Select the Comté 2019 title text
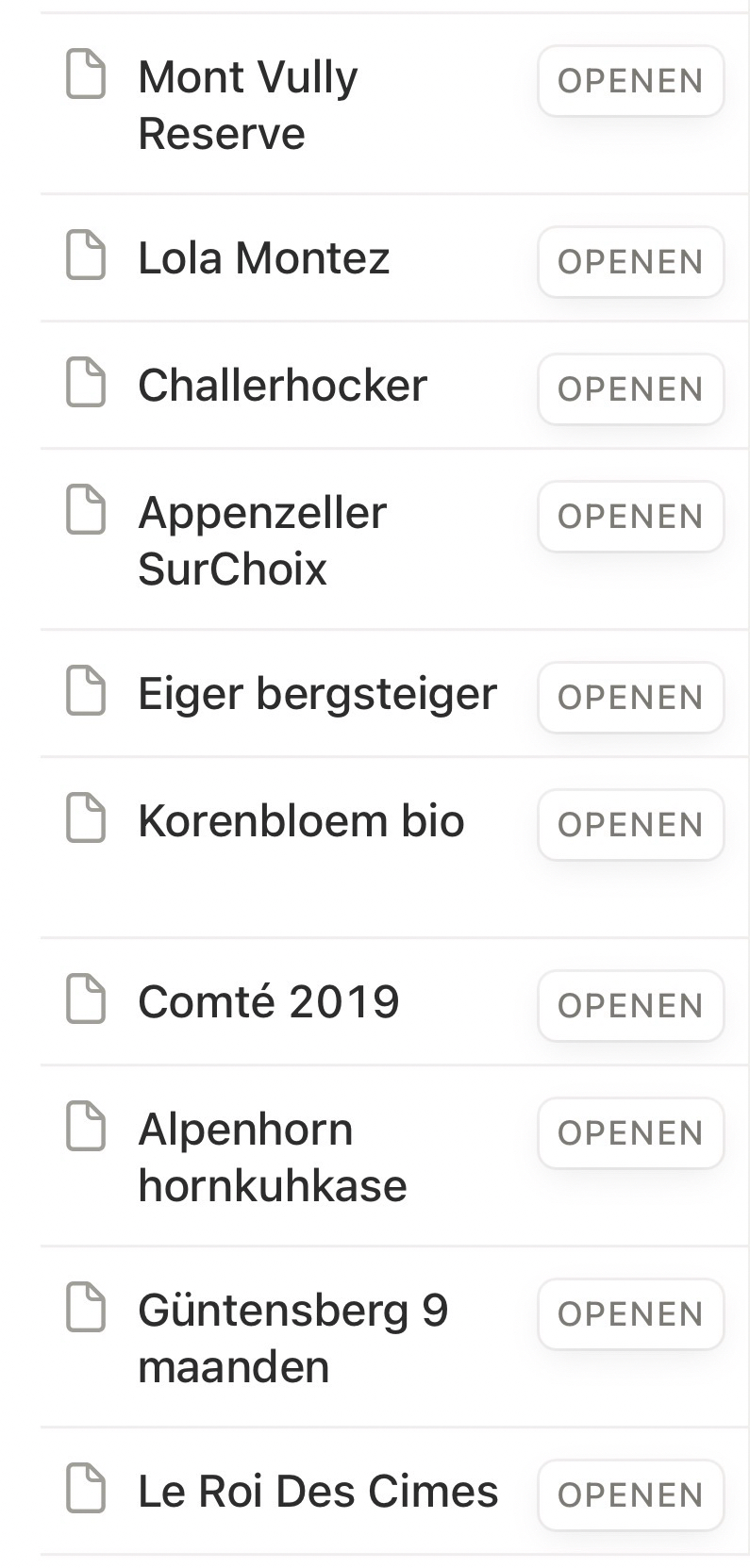 (269, 1001)
